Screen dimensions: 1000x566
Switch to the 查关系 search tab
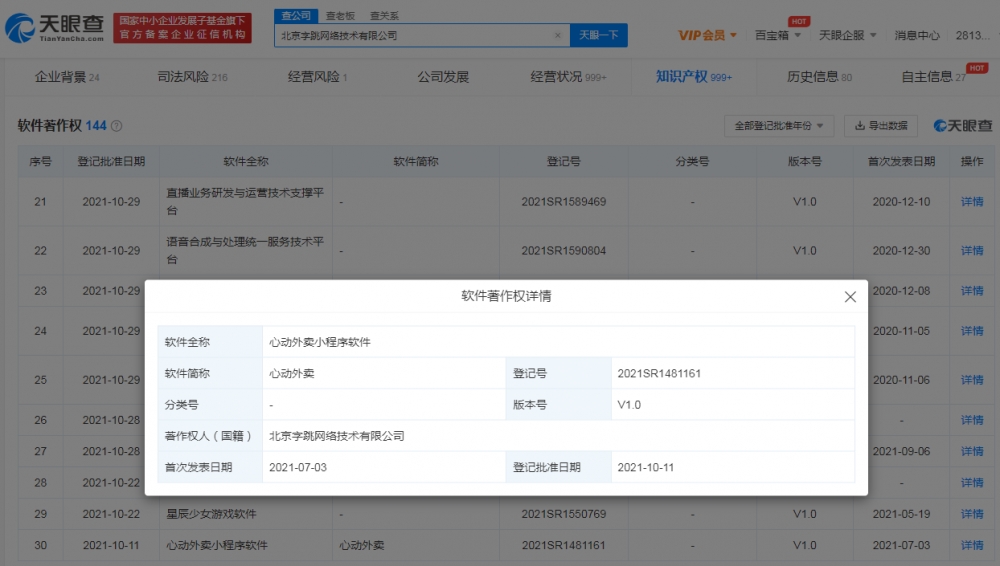pyautogui.click(x=384, y=15)
